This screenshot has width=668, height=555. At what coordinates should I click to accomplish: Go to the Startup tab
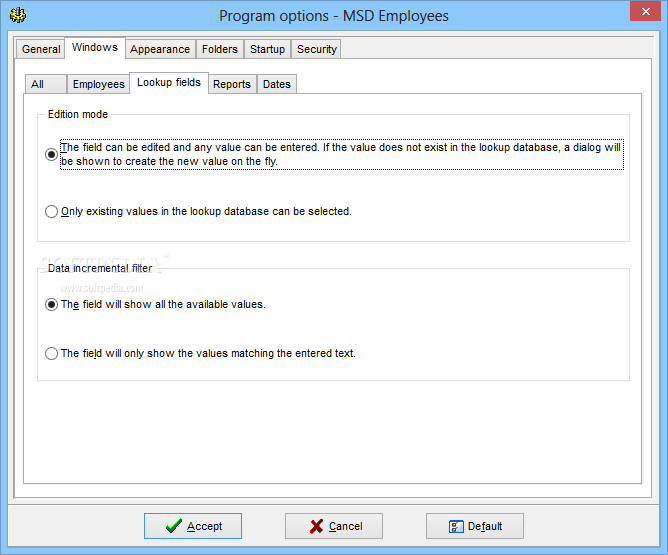267,49
